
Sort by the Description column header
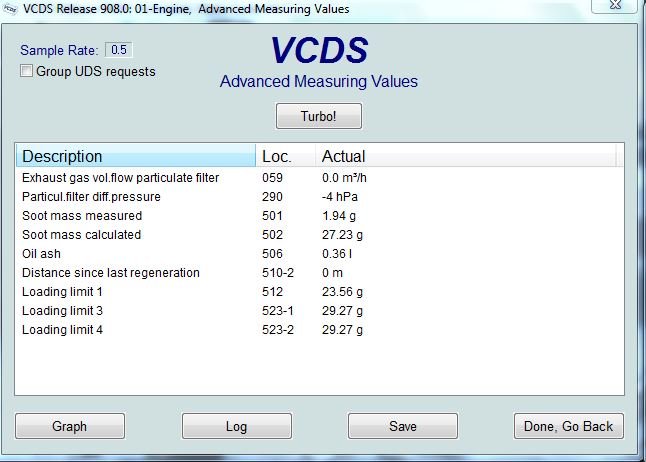(x=136, y=156)
